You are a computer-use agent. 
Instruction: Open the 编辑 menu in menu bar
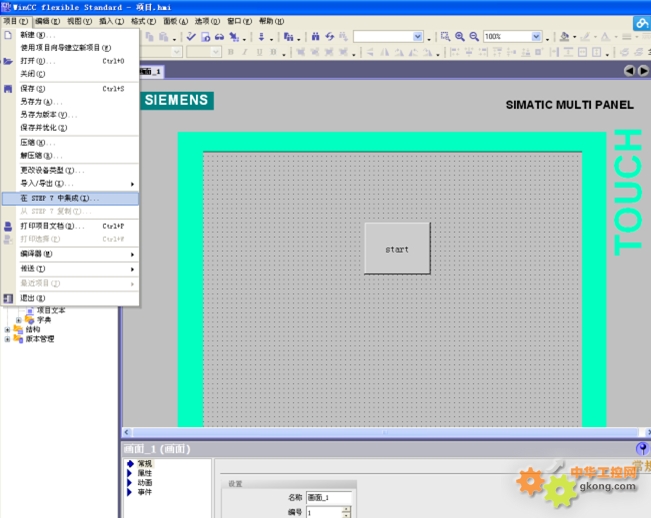coord(47,21)
